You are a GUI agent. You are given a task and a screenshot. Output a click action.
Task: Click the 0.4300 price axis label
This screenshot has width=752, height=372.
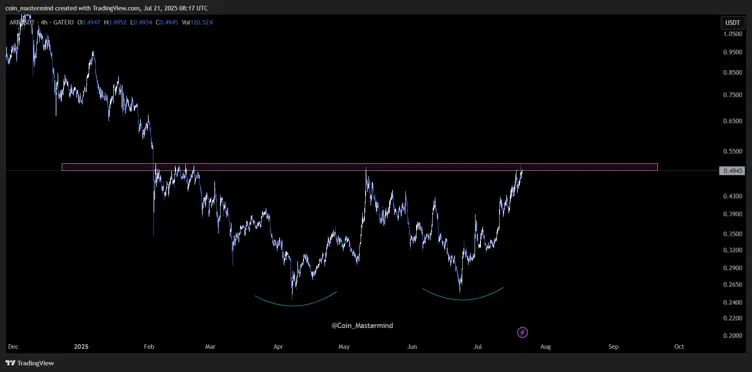coord(733,197)
